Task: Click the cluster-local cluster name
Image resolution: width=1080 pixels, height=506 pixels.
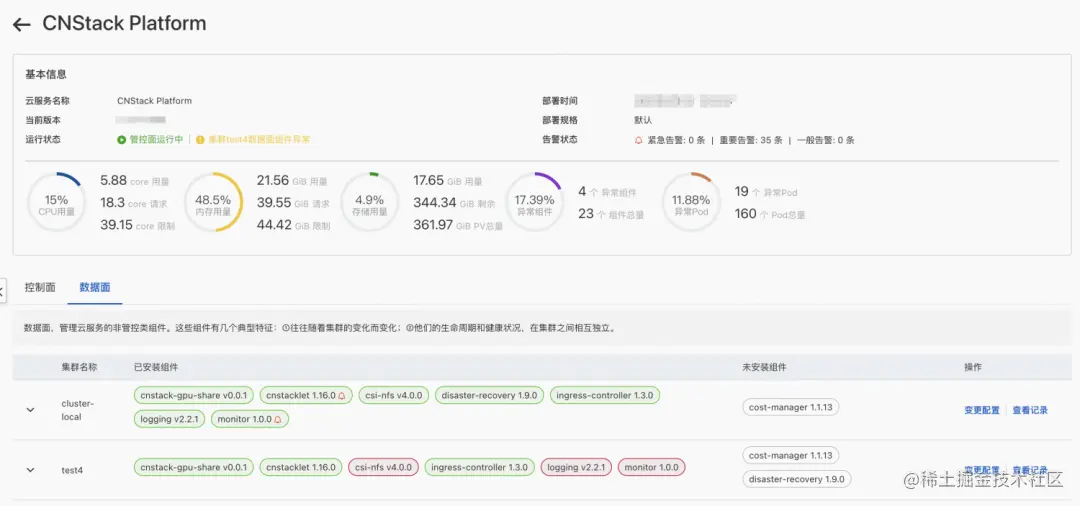Action: tap(77, 410)
